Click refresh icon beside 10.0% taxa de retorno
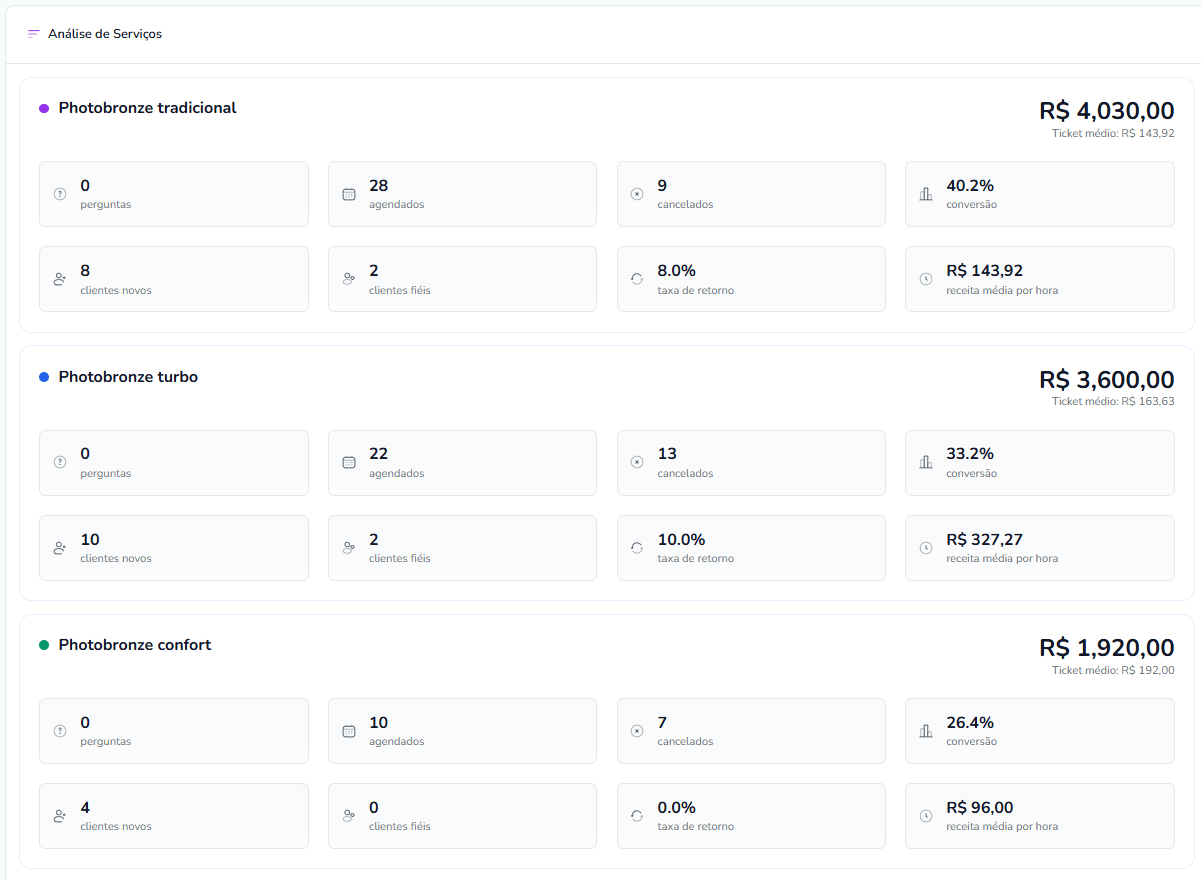 tap(637, 548)
